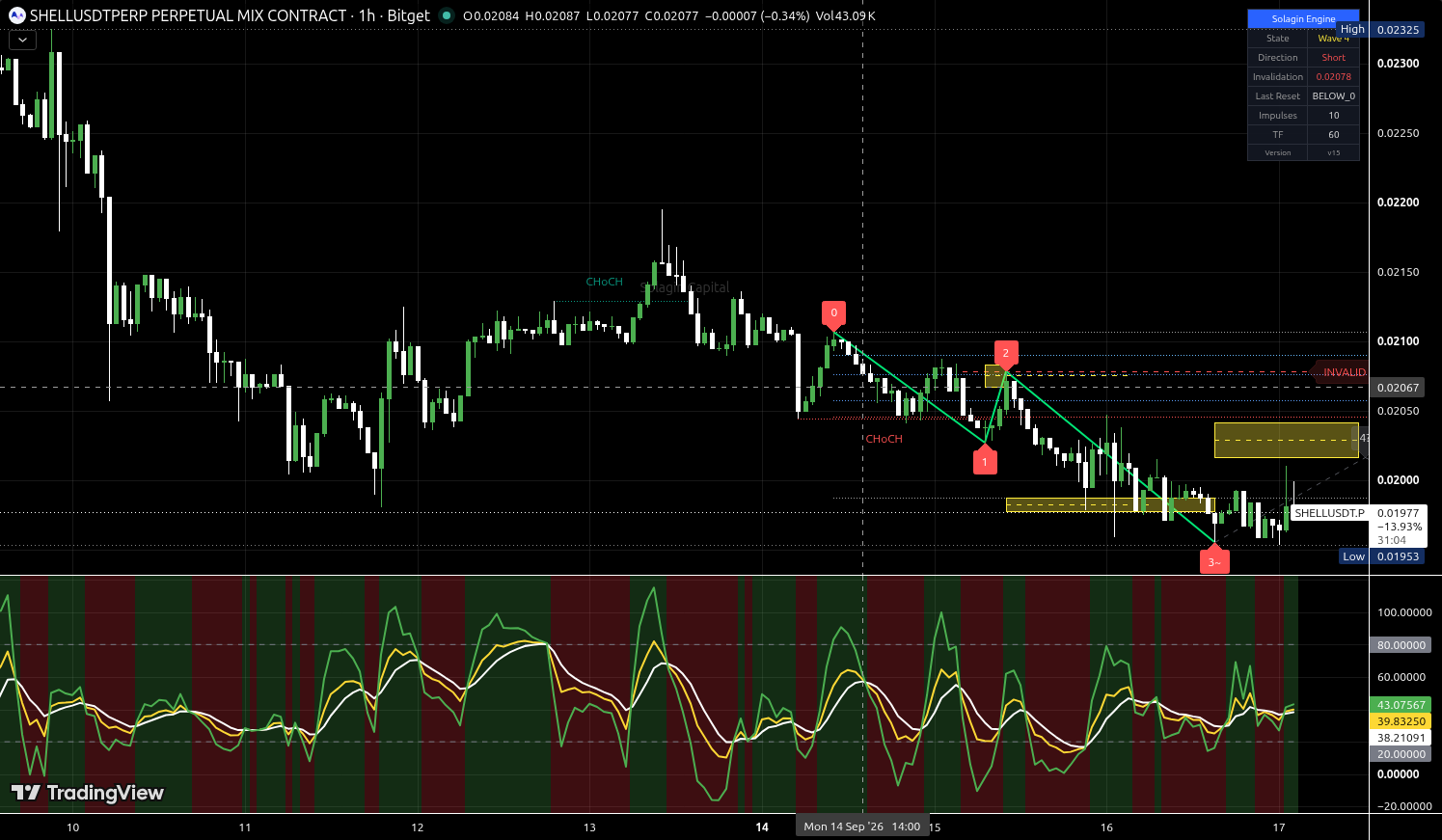Click the 0.02000 price axis label
Screen dimensions: 1442x840
[x=1398, y=480]
